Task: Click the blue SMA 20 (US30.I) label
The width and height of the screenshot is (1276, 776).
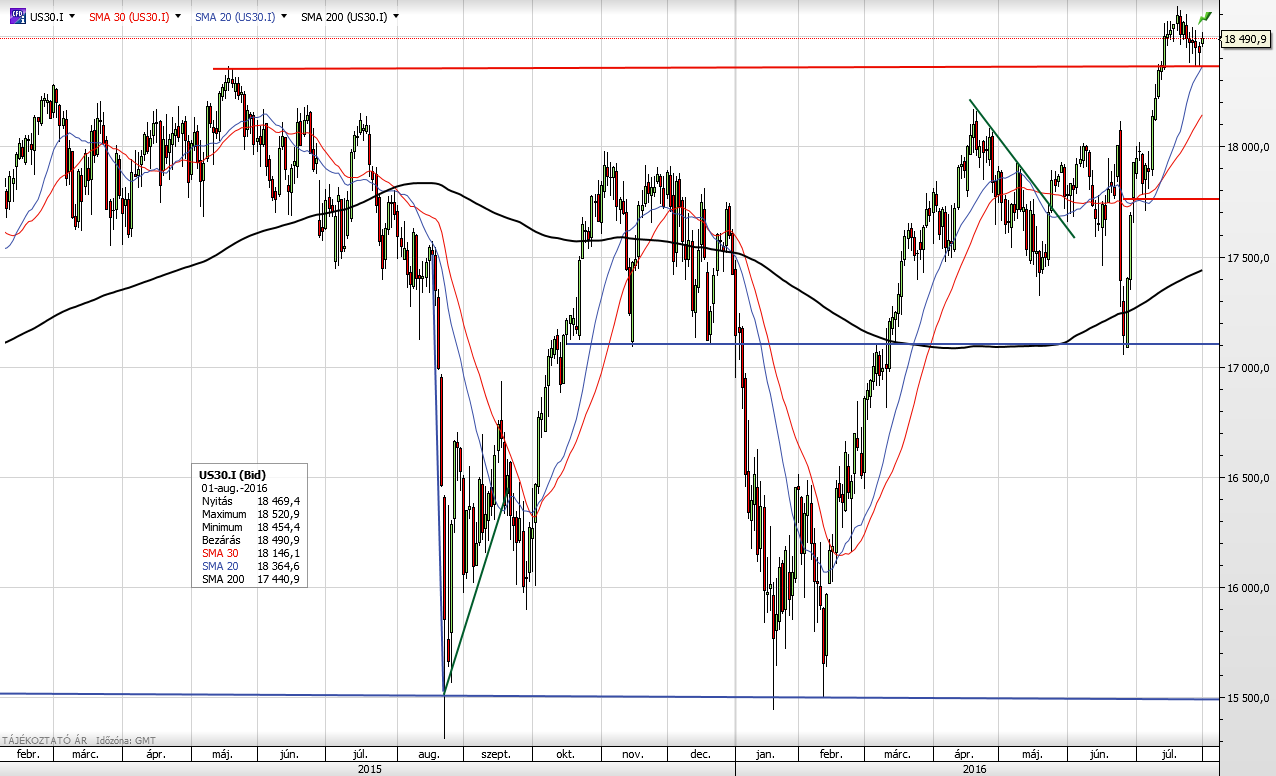Action: coord(235,17)
